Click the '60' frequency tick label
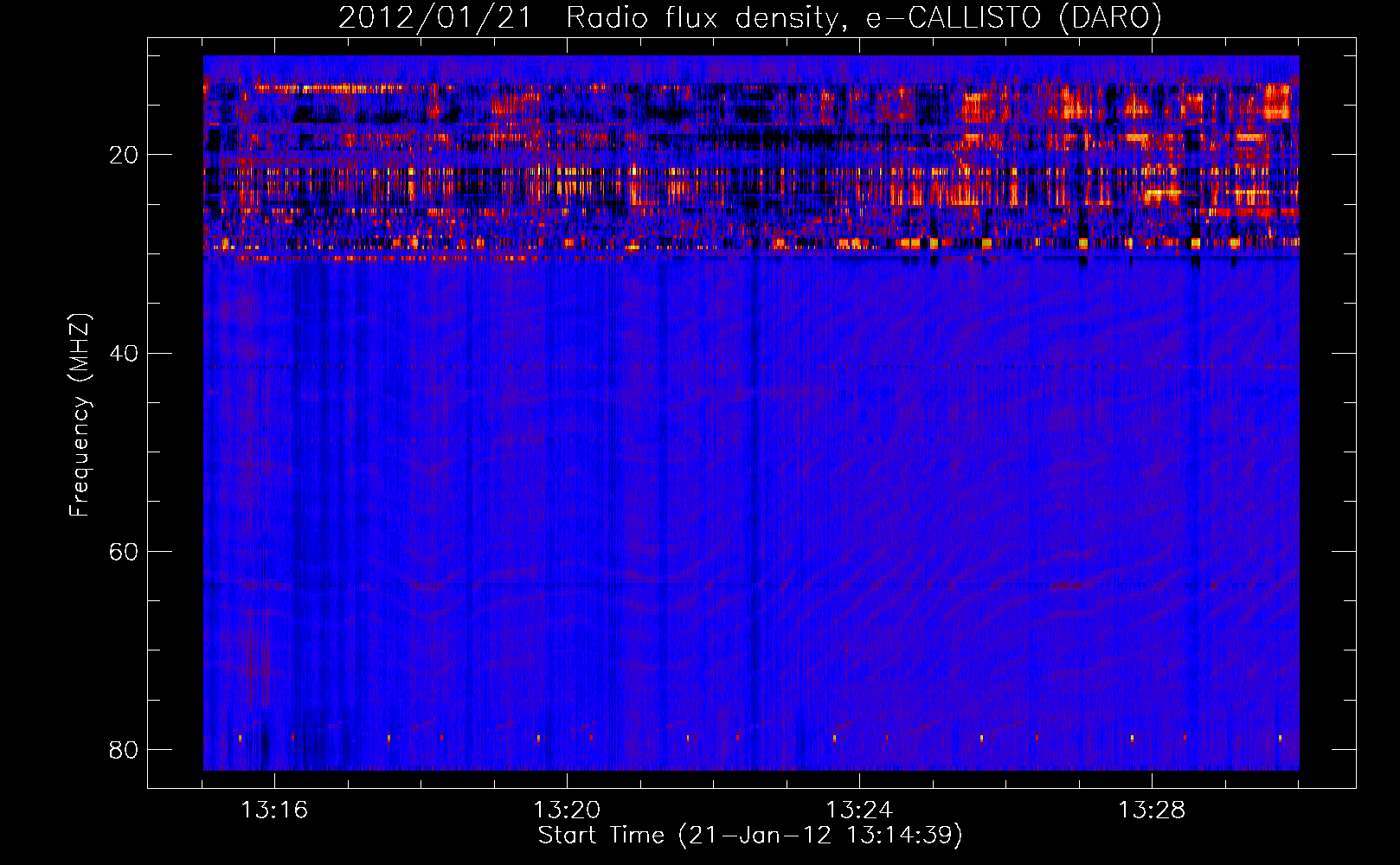This screenshot has width=1400, height=865. 124,551
